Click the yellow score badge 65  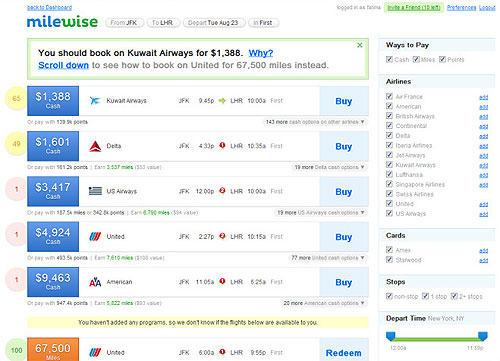click(16, 99)
